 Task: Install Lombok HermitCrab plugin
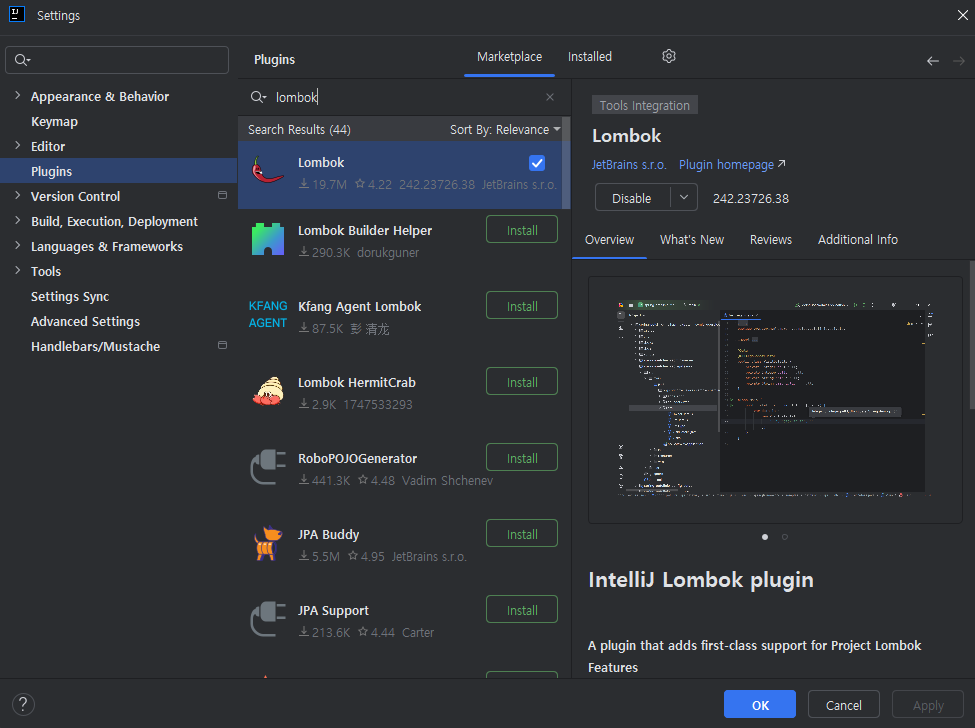click(522, 382)
